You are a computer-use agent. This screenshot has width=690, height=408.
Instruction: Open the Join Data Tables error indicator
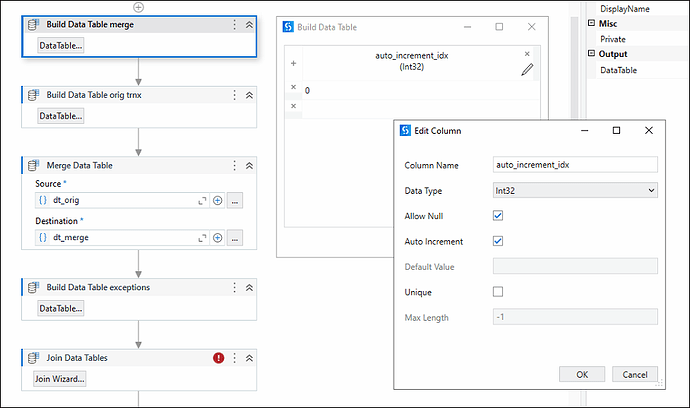(218, 358)
